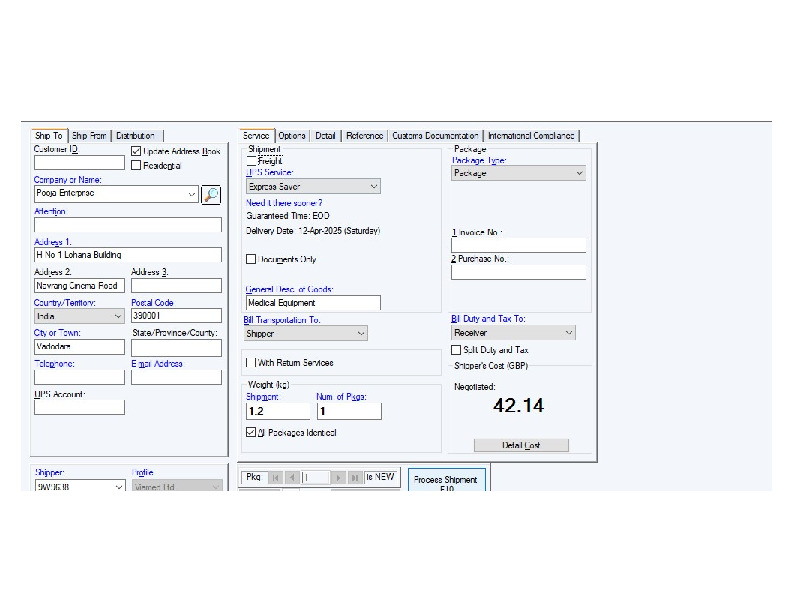
Task: Switch to the Ship From tab
Action: (x=89, y=136)
